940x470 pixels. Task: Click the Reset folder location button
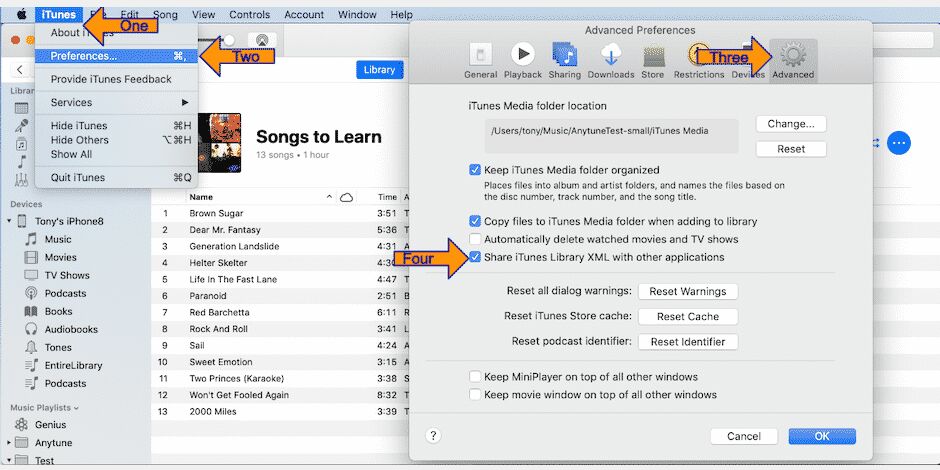(791, 149)
